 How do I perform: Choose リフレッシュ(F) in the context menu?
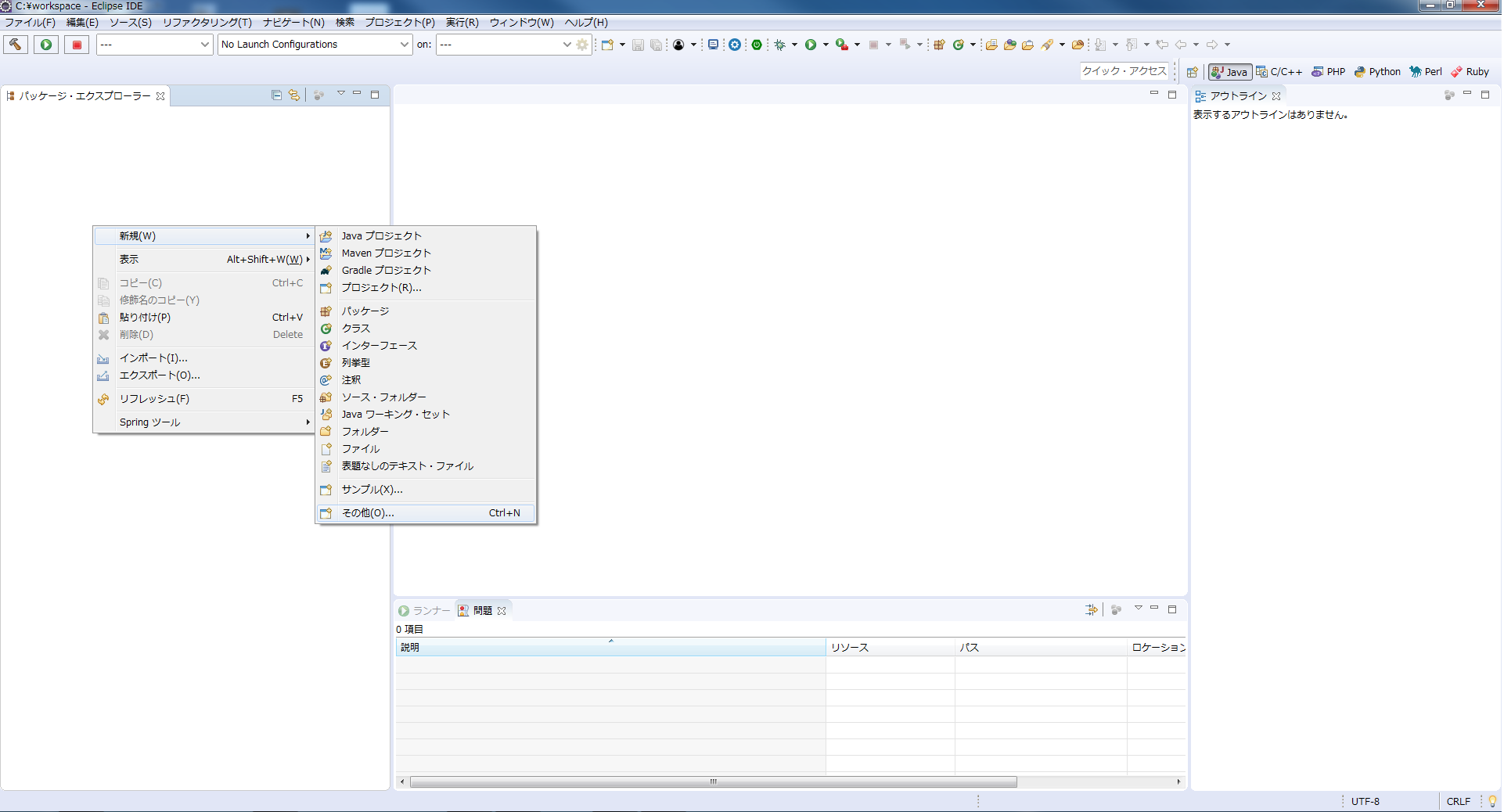click(x=203, y=399)
